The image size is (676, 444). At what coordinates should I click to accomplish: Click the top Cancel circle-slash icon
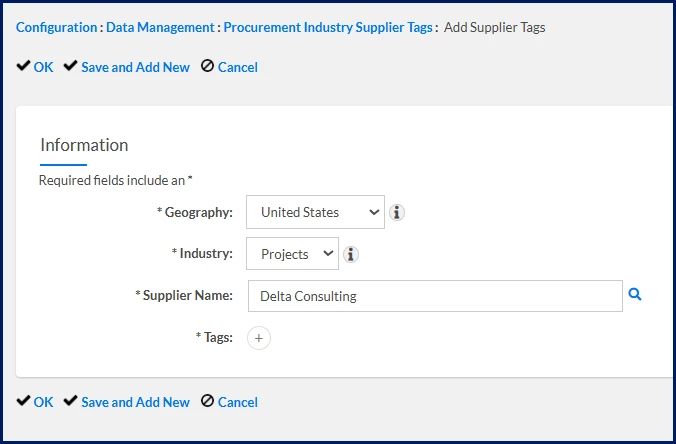(207, 67)
